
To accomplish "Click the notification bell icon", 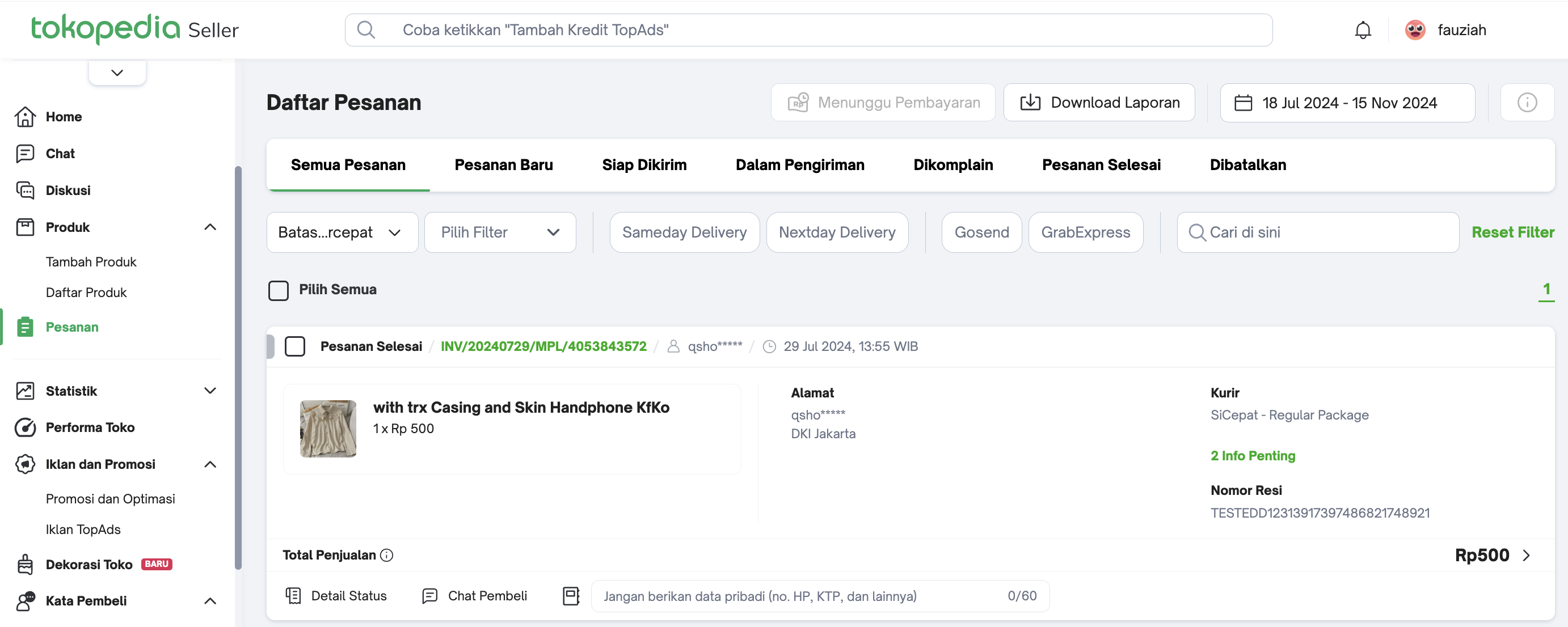I will [1362, 30].
